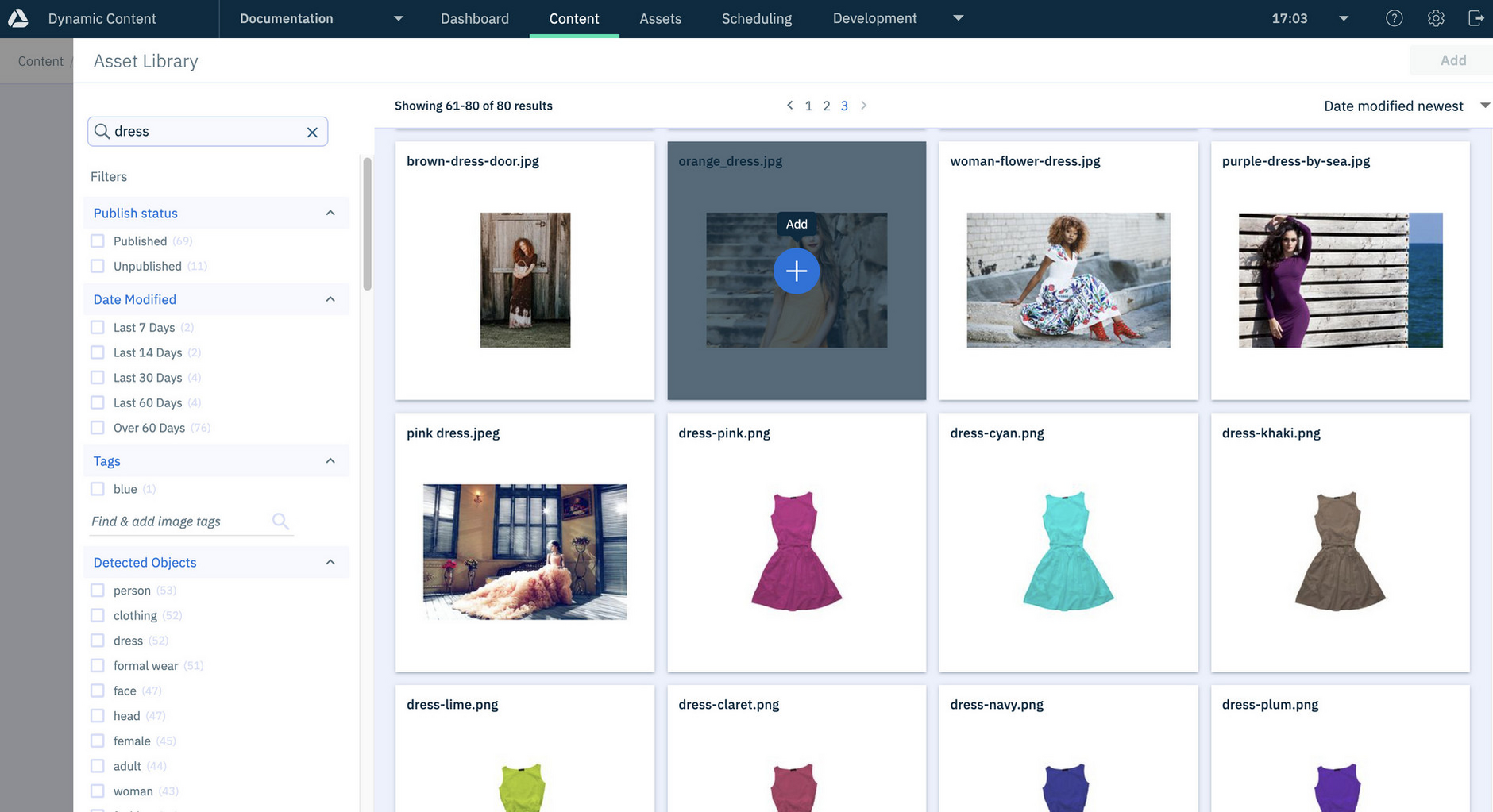Check the Last 60 Days filter
The height and width of the screenshot is (812, 1493).
coord(98,402)
